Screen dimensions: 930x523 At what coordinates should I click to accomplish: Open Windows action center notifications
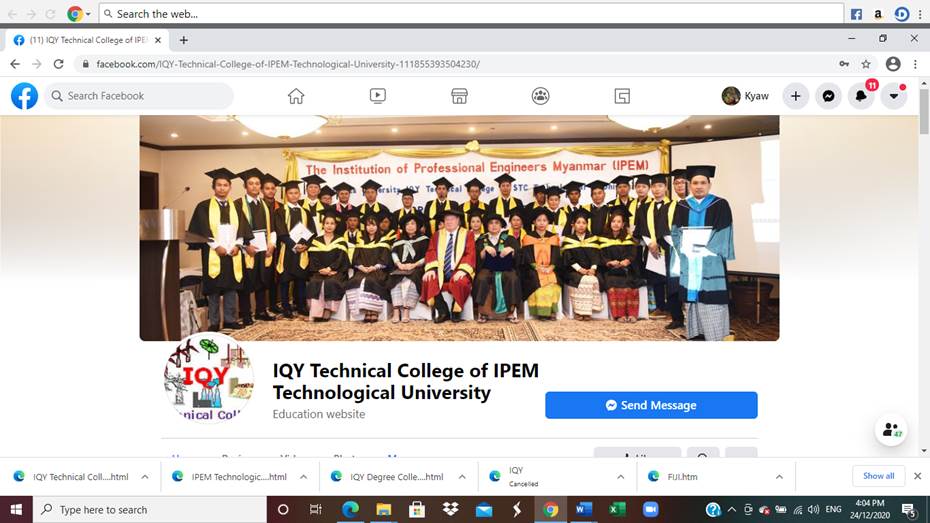909,509
